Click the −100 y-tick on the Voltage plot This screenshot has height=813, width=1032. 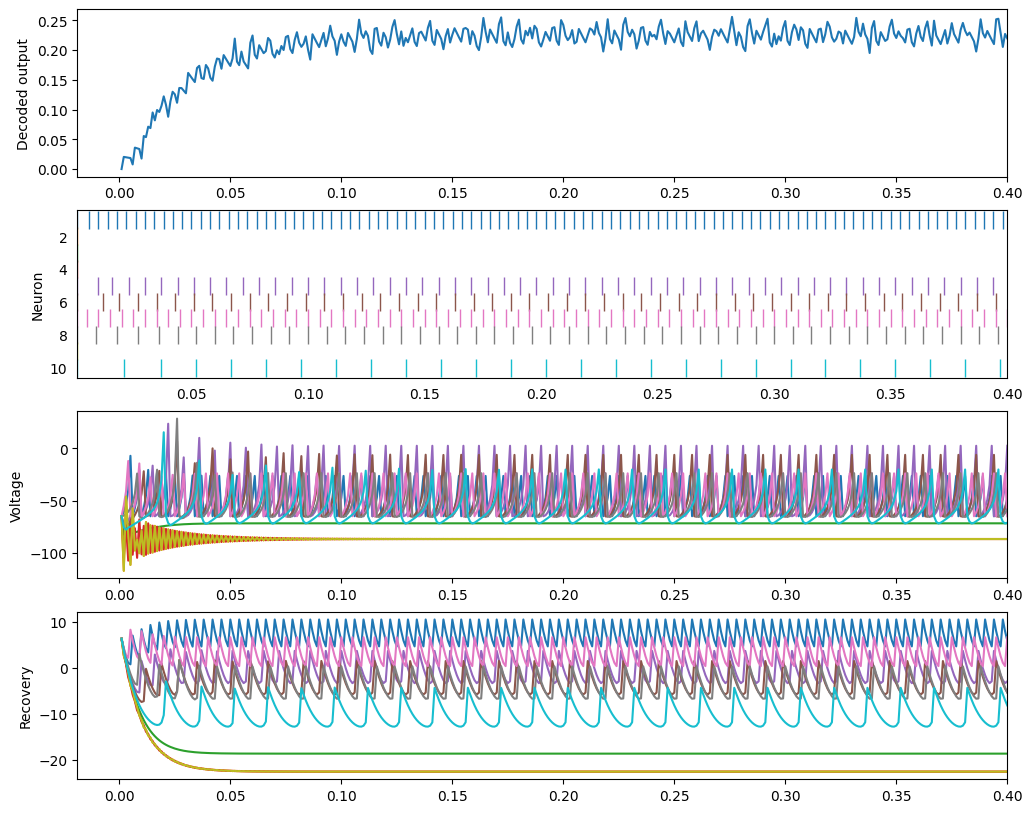(49, 554)
